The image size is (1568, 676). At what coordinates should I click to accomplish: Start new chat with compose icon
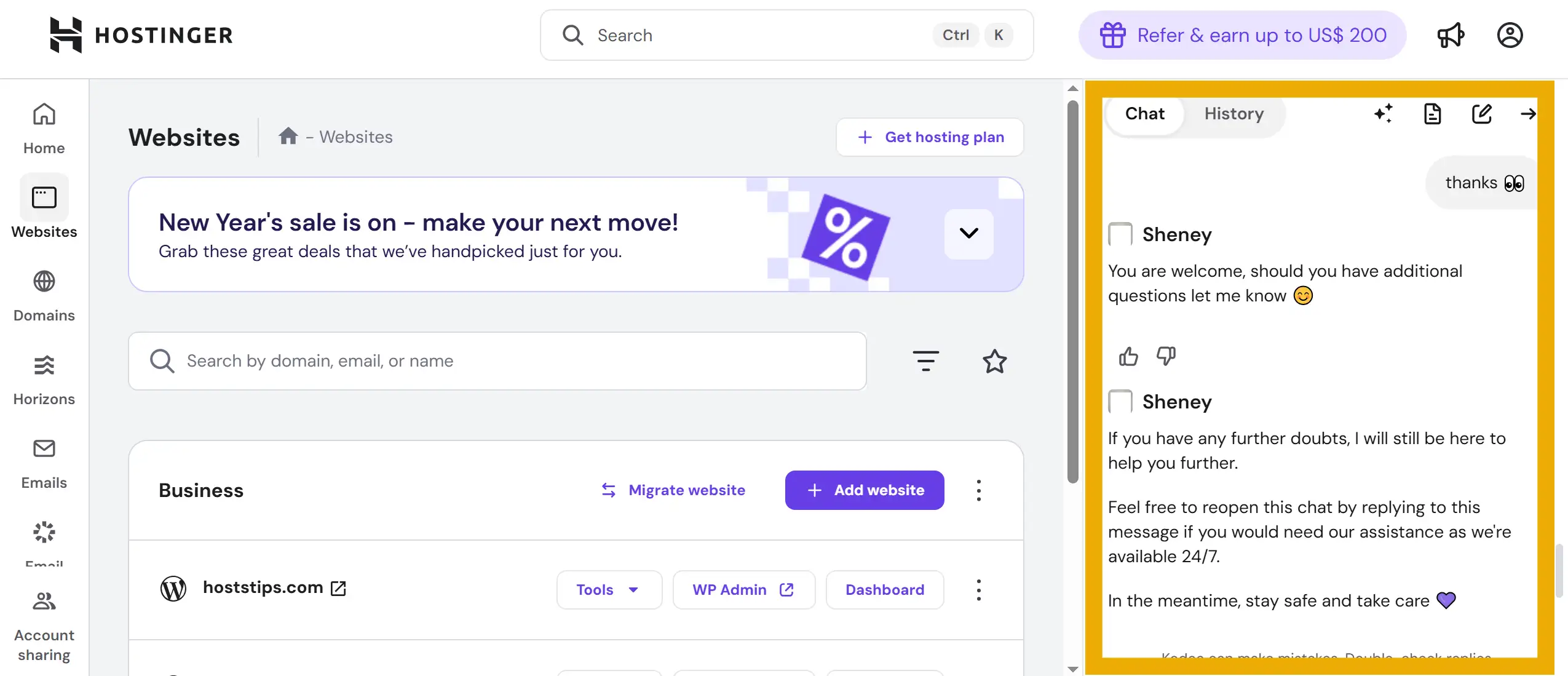point(1481,114)
